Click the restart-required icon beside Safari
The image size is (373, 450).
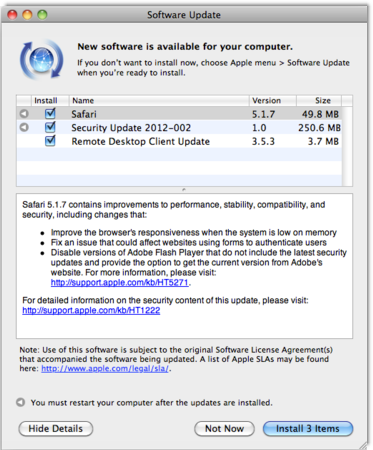(x=24, y=114)
